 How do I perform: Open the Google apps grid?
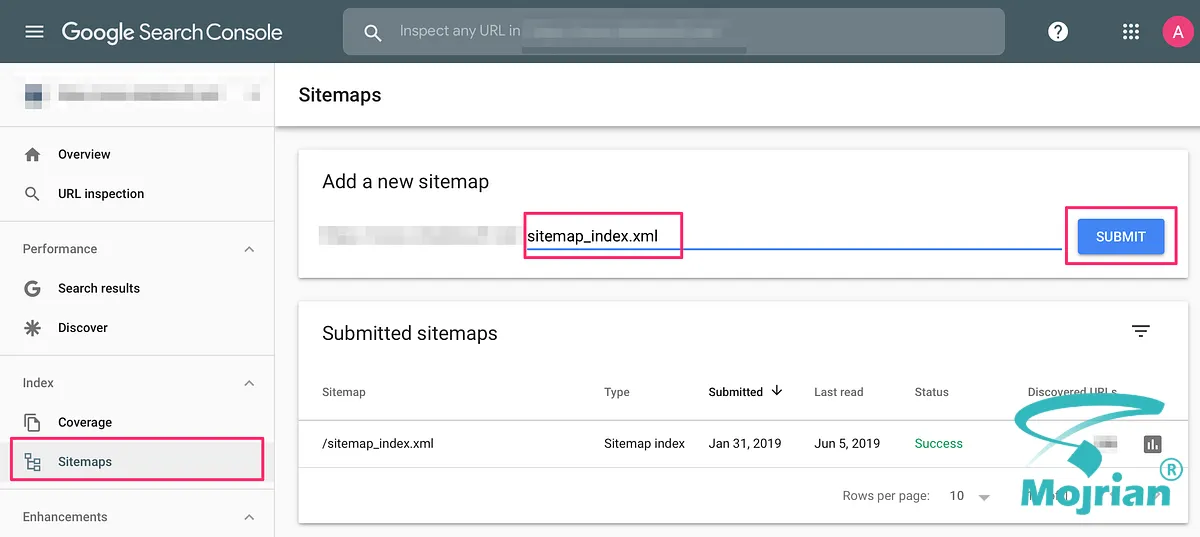1131,32
